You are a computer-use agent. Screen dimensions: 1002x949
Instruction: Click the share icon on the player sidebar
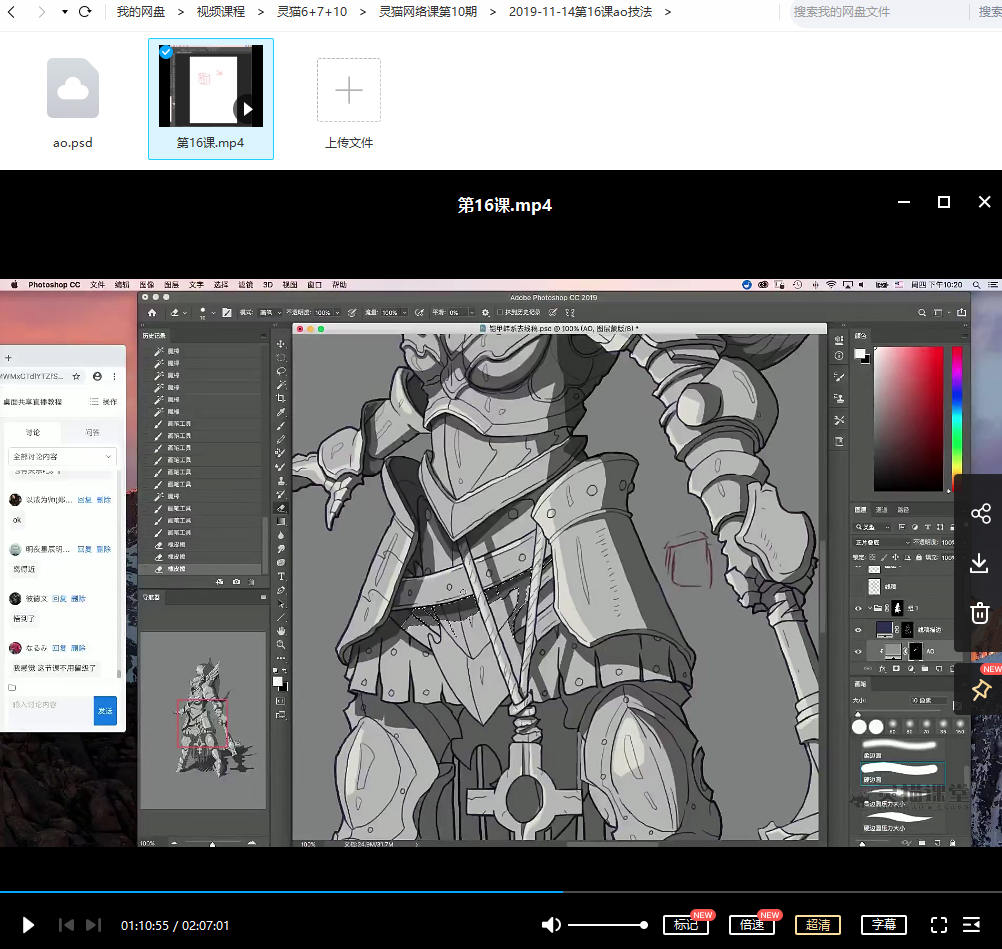click(x=980, y=514)
